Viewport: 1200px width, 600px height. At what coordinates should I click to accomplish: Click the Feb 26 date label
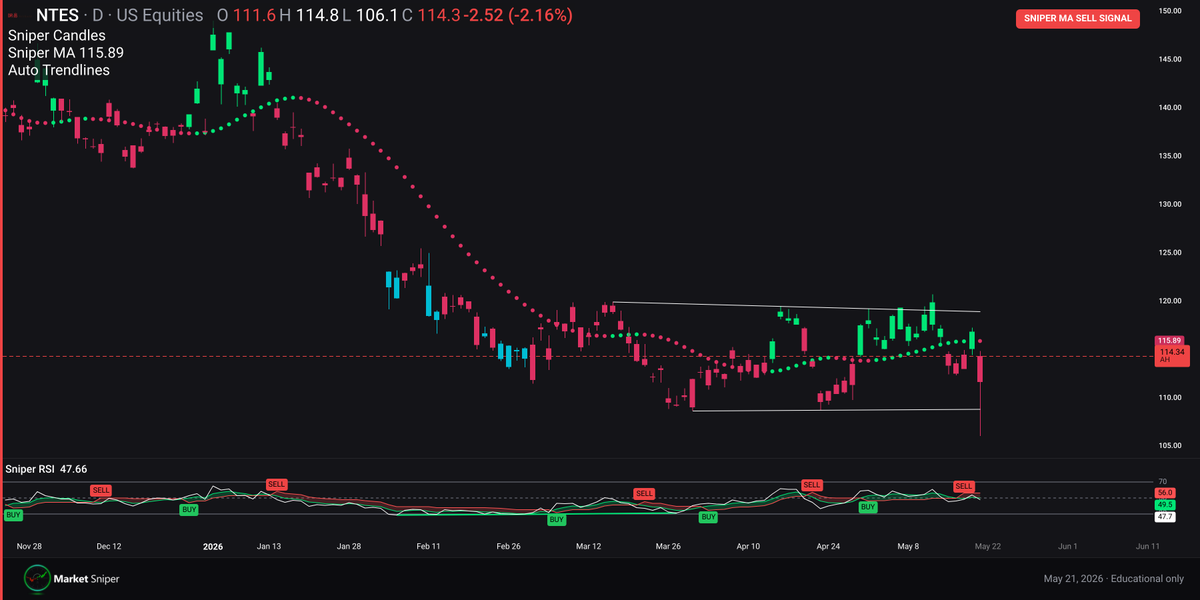pos(509,547)
